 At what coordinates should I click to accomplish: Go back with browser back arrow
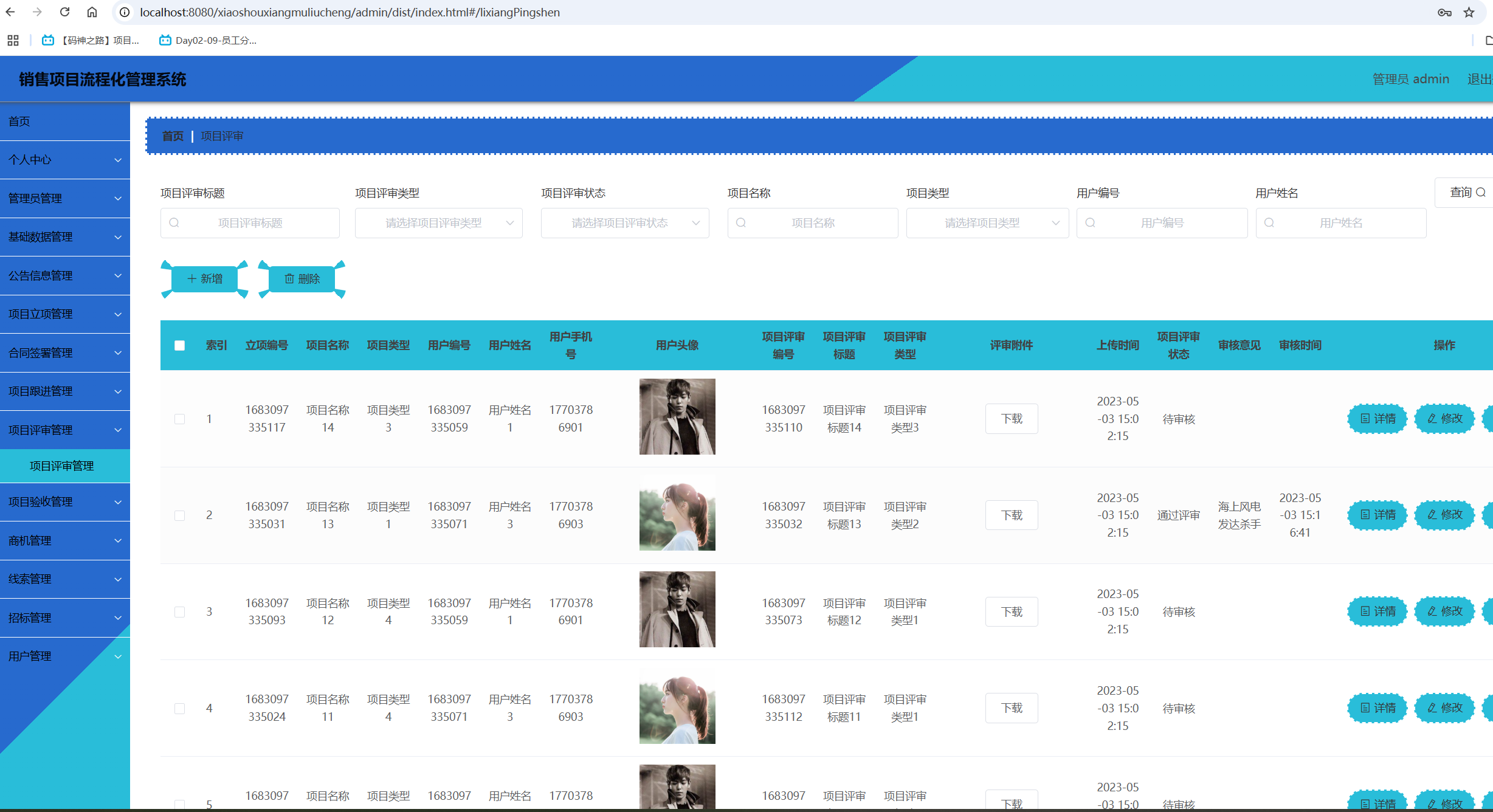pyautogui.click(x=10, y=12)
